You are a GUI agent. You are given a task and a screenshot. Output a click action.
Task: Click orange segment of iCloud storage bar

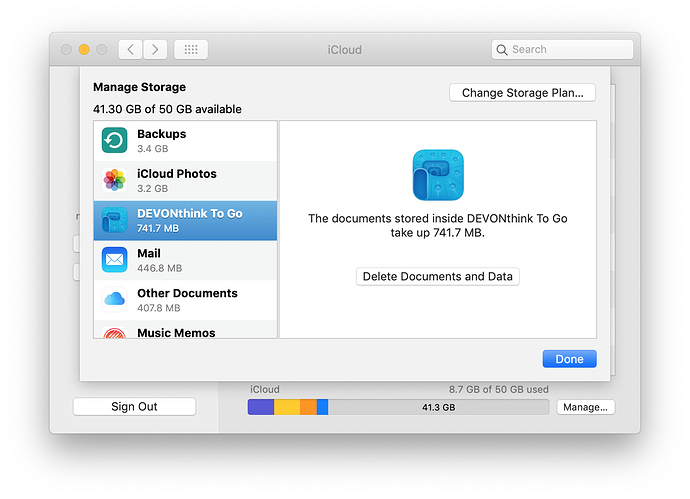point(308,407)
